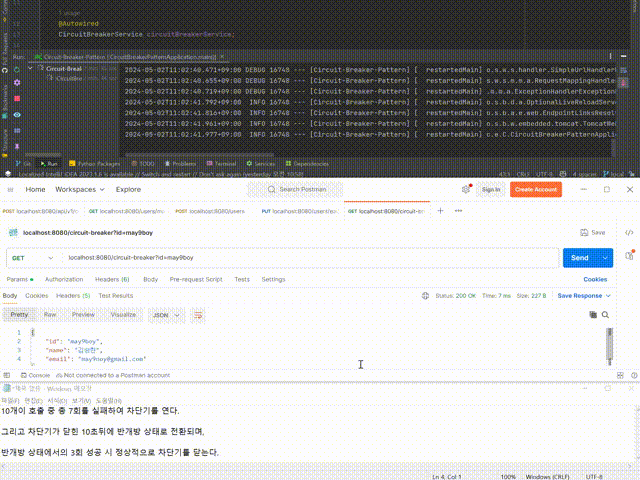
Task: Open Python Packages tool window
Action: (94, 164)
